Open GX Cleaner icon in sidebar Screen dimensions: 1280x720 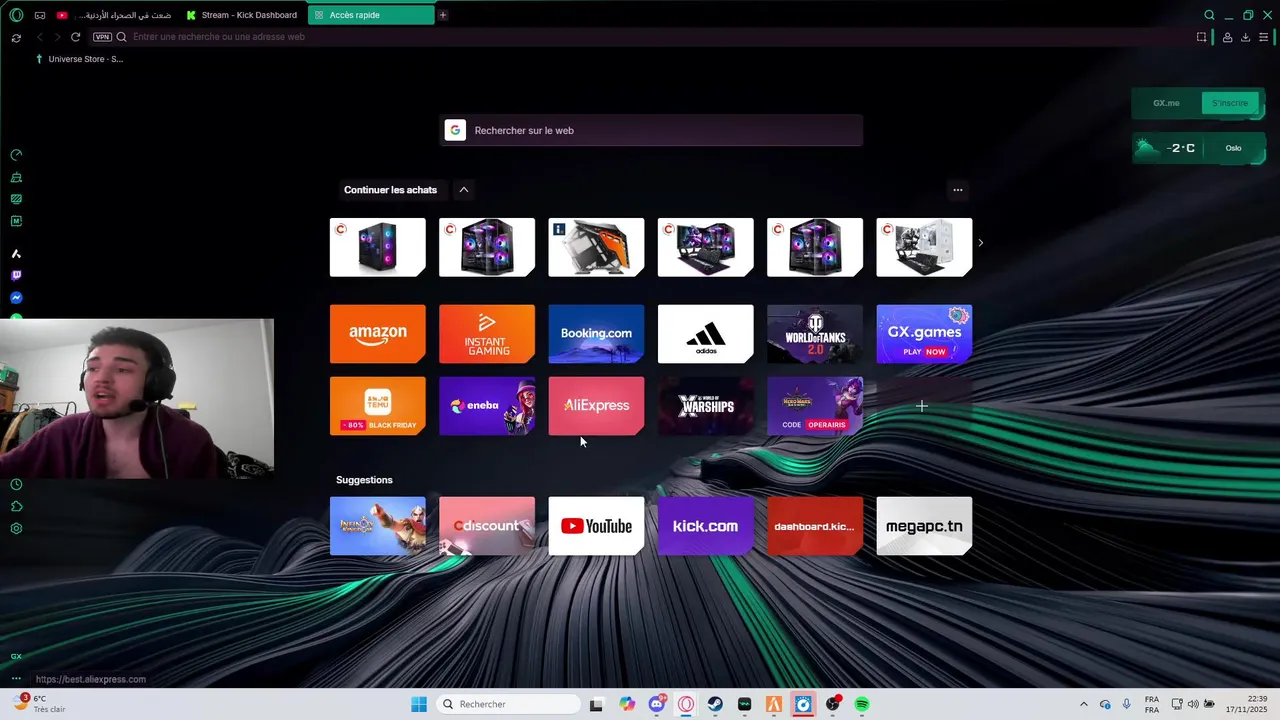coord(16,177)
